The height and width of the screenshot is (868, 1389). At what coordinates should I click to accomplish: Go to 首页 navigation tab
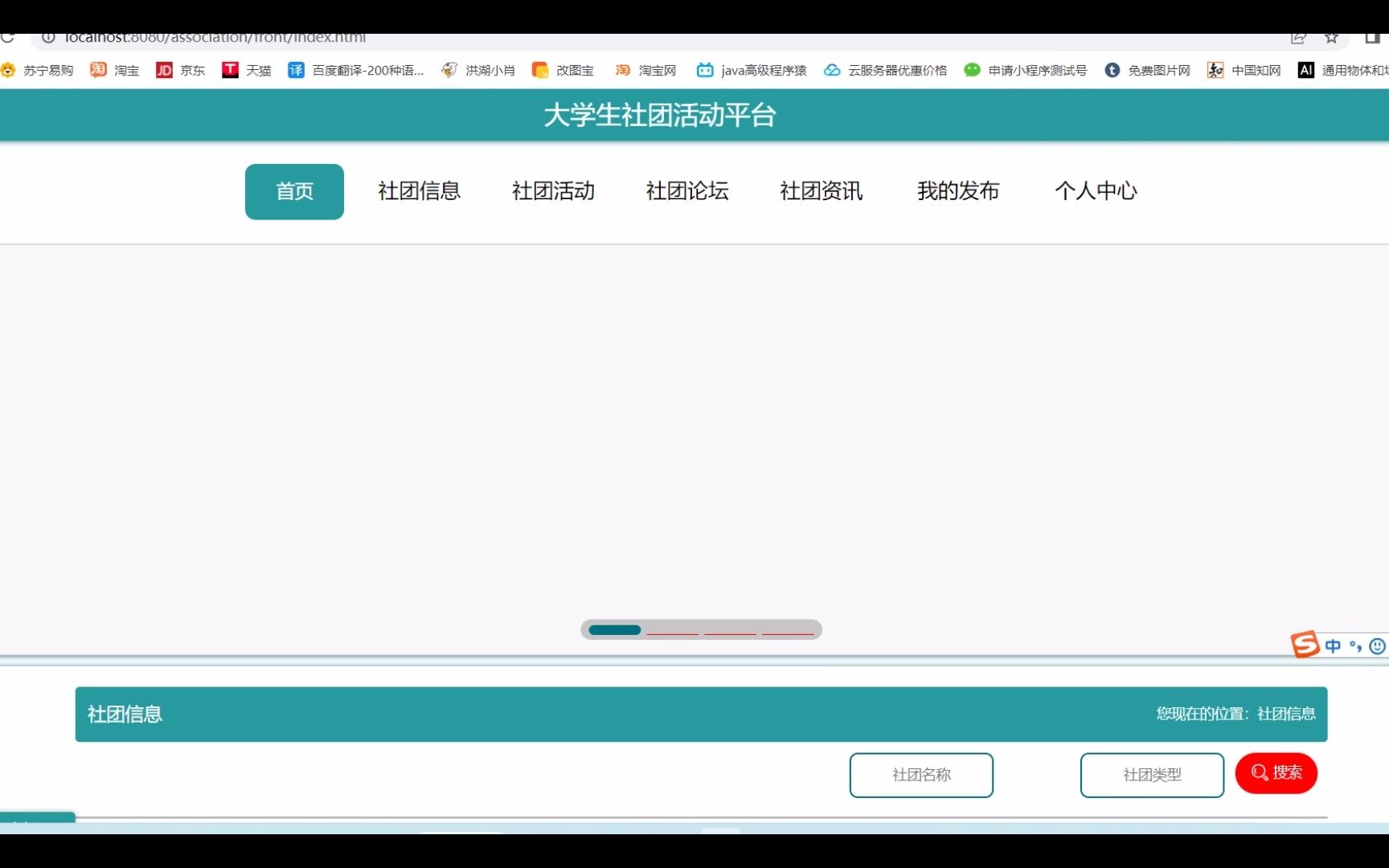coord(294,191)
